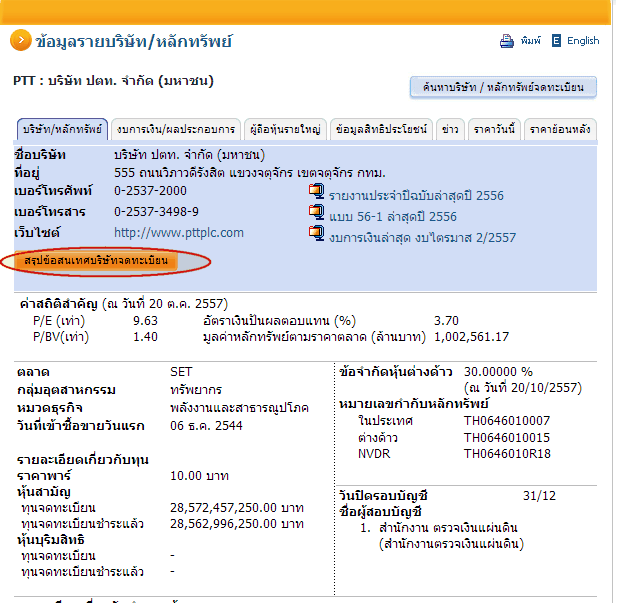Viewport: 617px width, 603px height.
Task: Click icon next to รายงานประจำปีฉบับล่าสุดปี 2556
Action: pos(316,191)
